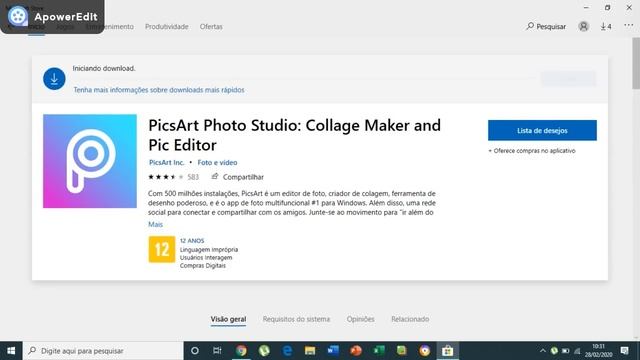Image resolution: width=640 pixels, height=360 pixels.
Task: Show hidden system tray icons
Action: tap(542, 351)
